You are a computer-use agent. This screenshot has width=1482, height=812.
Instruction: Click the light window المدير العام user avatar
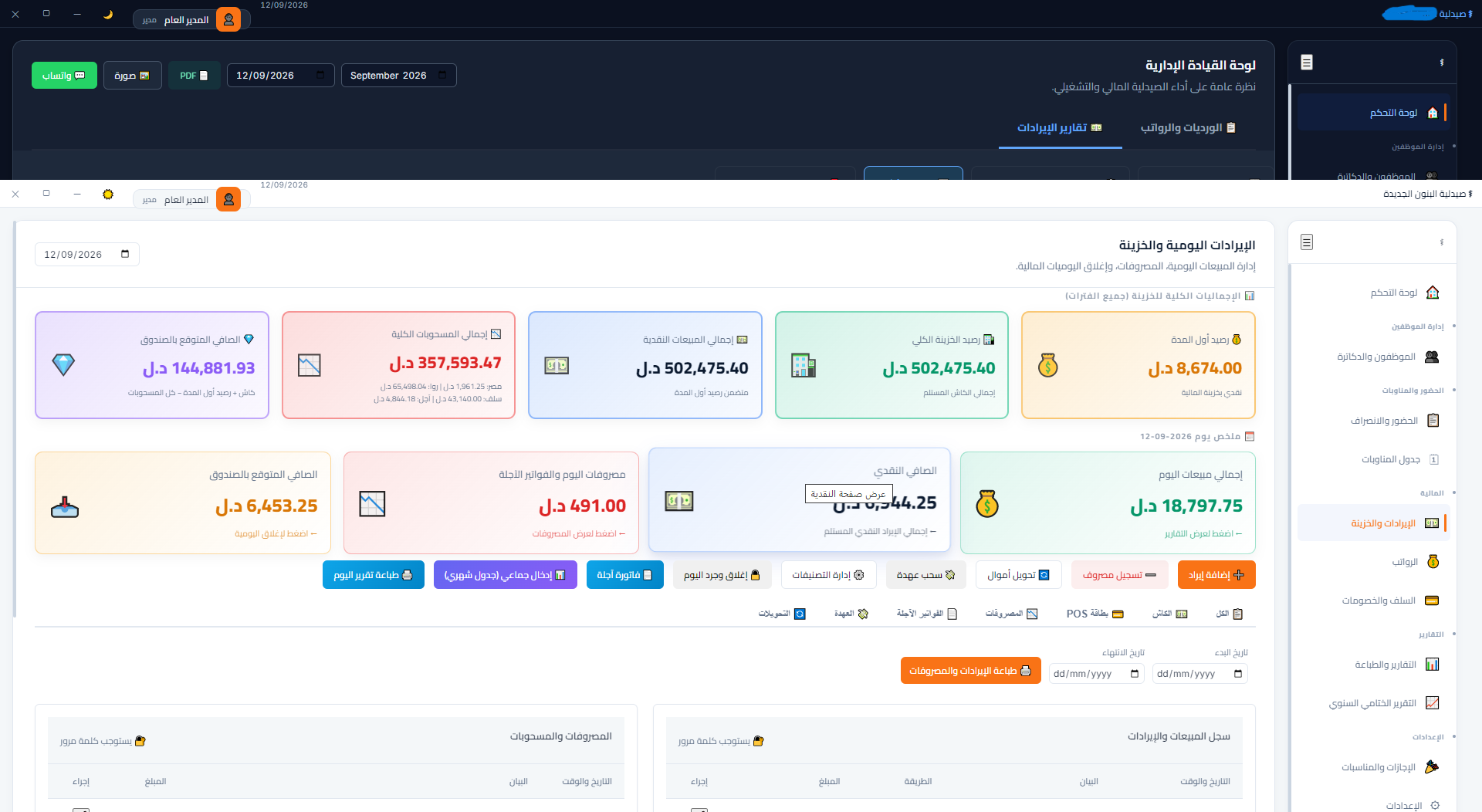click(228, 199)
